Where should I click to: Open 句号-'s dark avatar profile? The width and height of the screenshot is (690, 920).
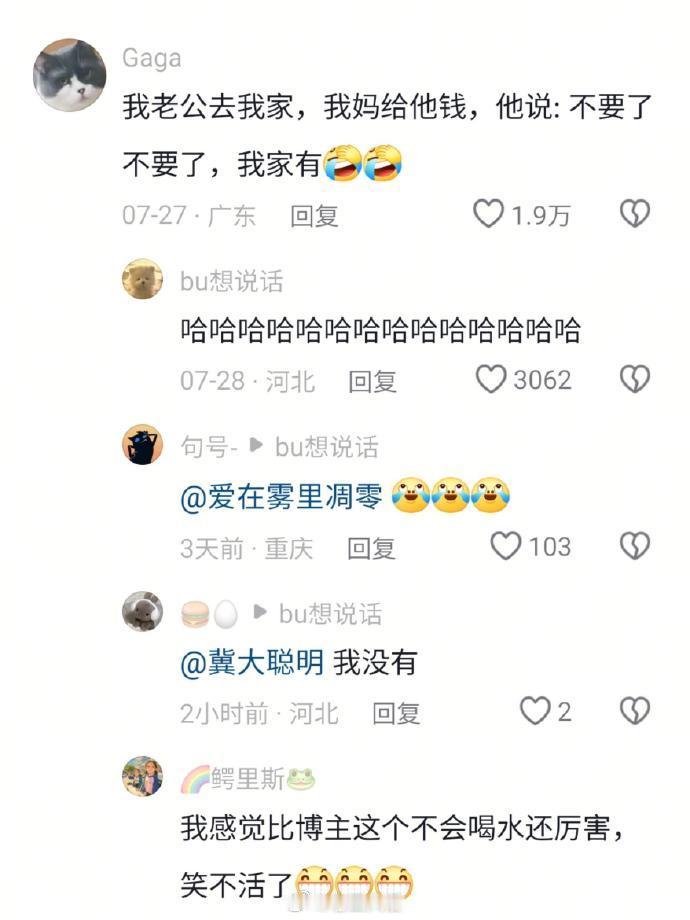click(x=143, y=445)
